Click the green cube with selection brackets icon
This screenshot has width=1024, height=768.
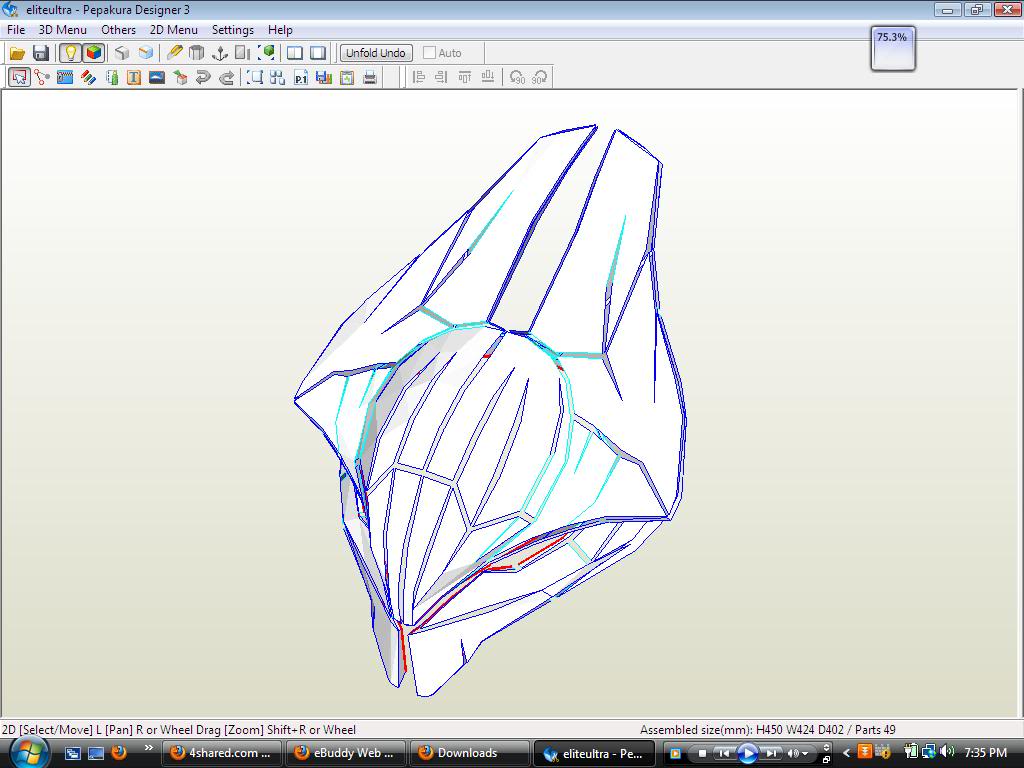pyautogui.click(x=266, y=53)
